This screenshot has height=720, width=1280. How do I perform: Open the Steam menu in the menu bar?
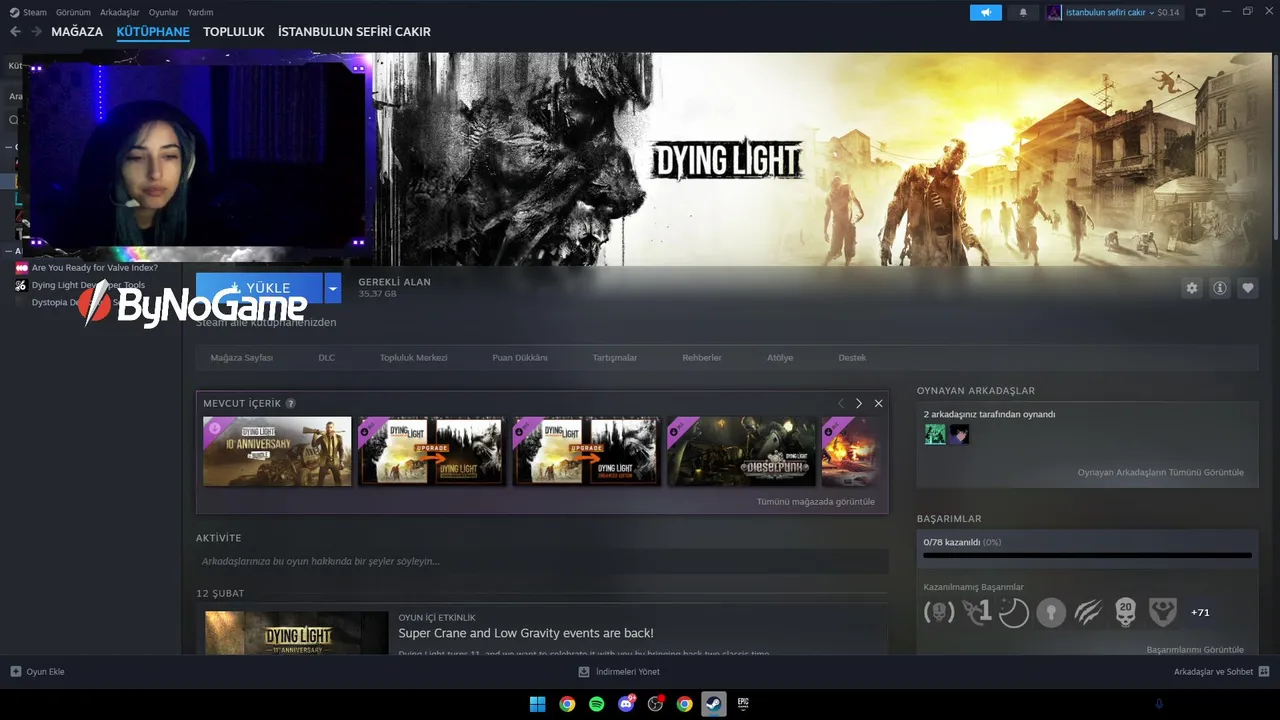[35, 12]
